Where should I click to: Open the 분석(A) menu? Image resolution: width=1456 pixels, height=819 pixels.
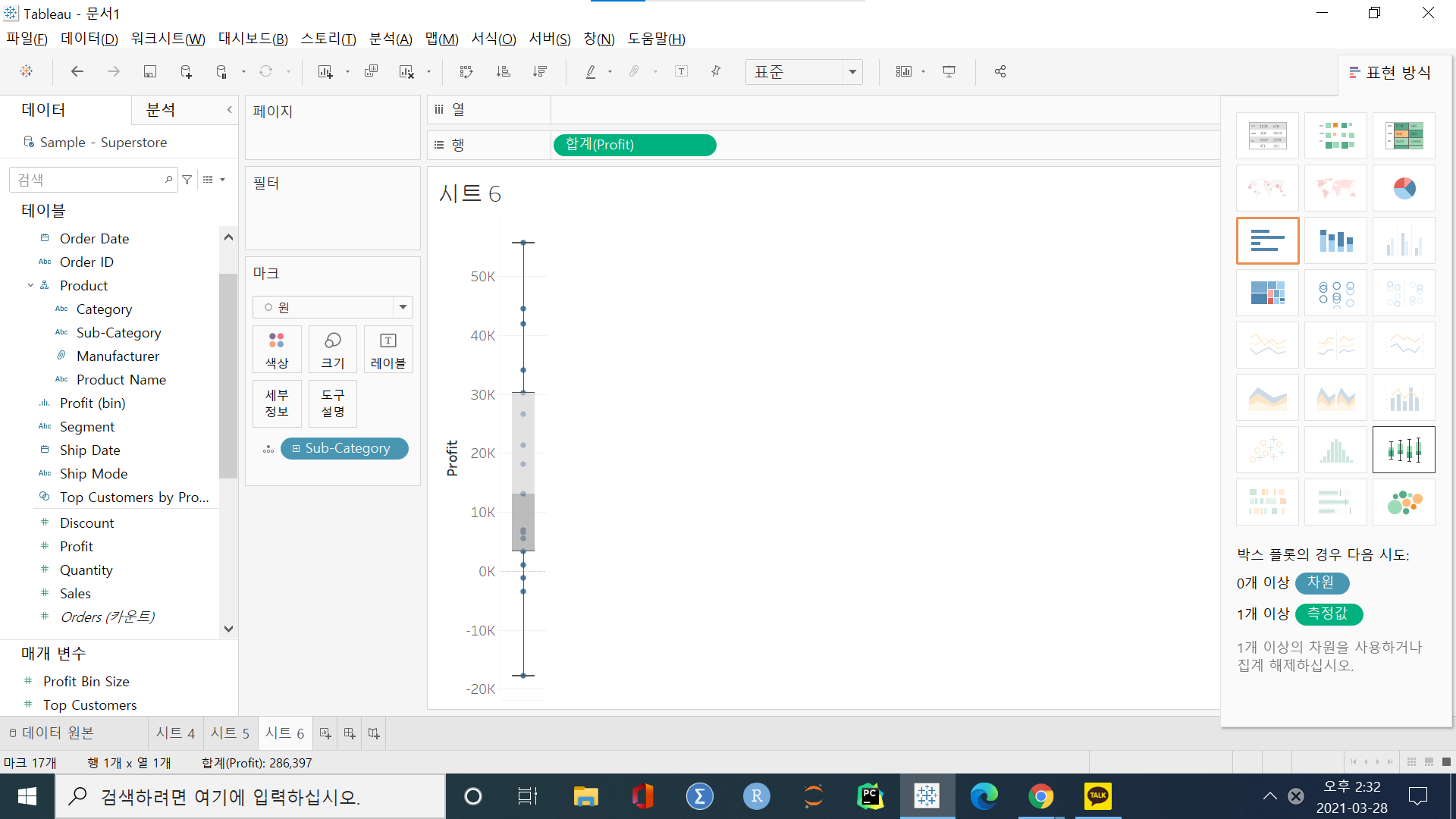click(390, 39)
